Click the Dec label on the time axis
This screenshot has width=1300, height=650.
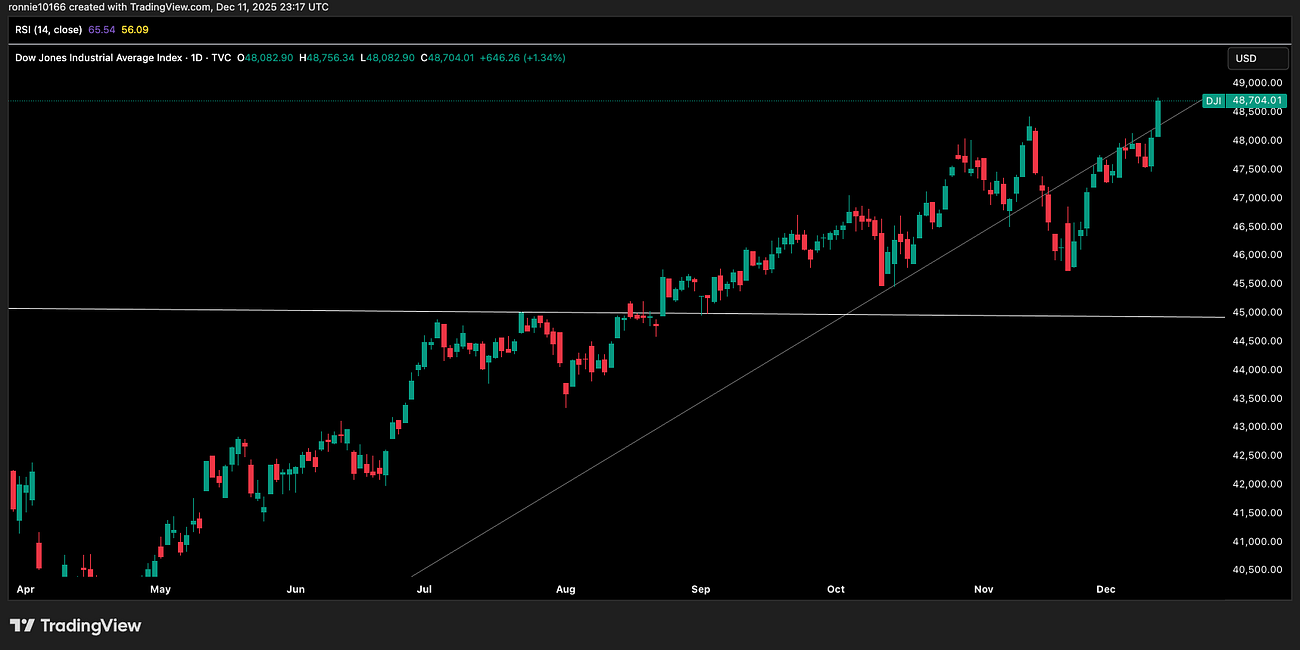1105,589
